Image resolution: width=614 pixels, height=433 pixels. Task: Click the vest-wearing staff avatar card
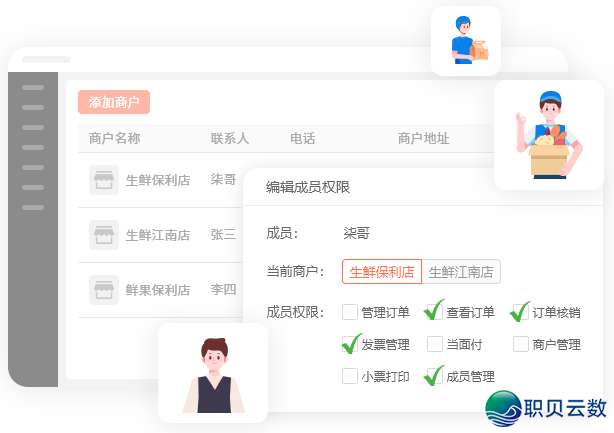[213, 373]
